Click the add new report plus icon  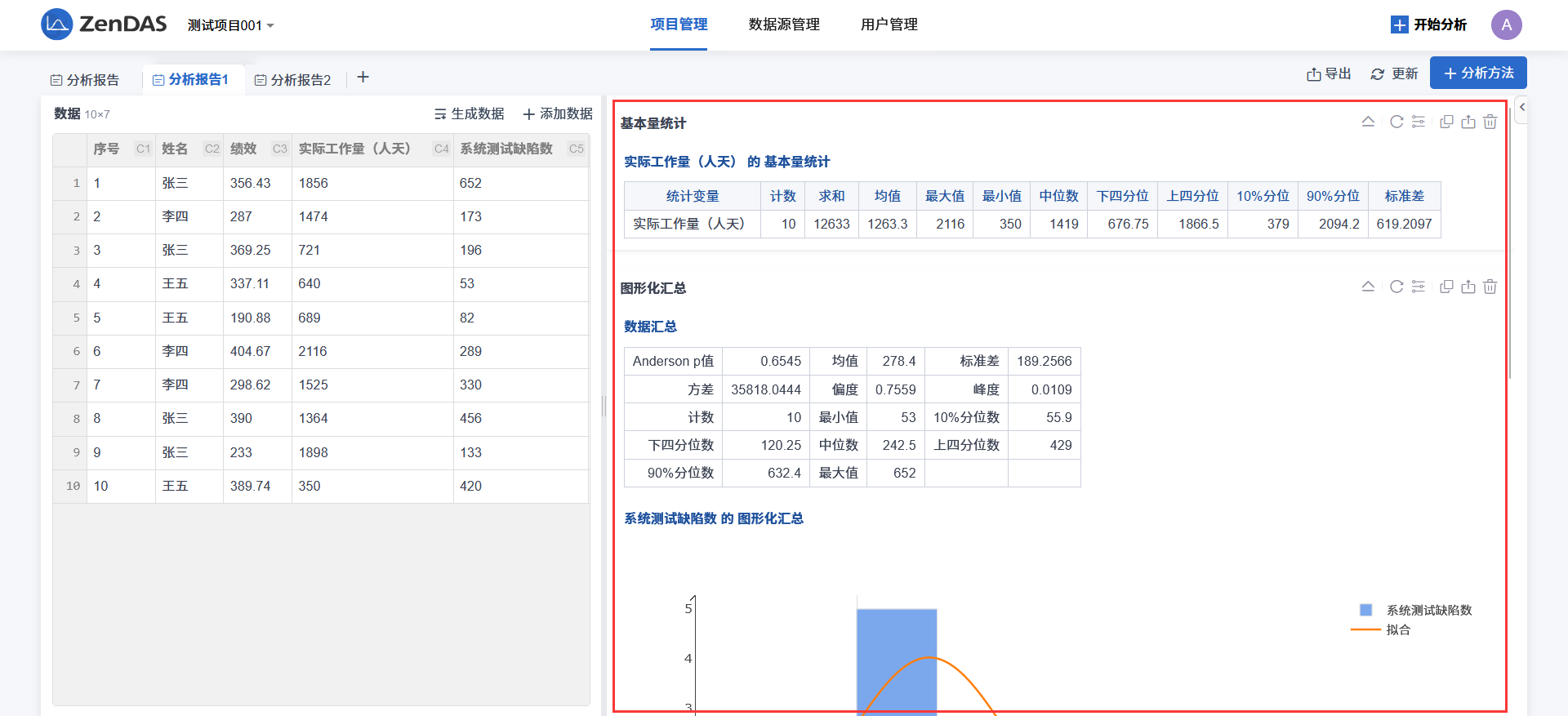coord(363,78)
